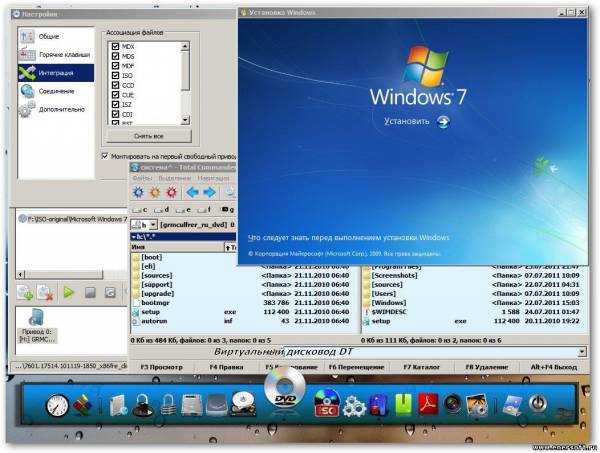The image size is (600, 453).
Task: Toggle the CCD file association checkbox
Action: coord(115,85)
